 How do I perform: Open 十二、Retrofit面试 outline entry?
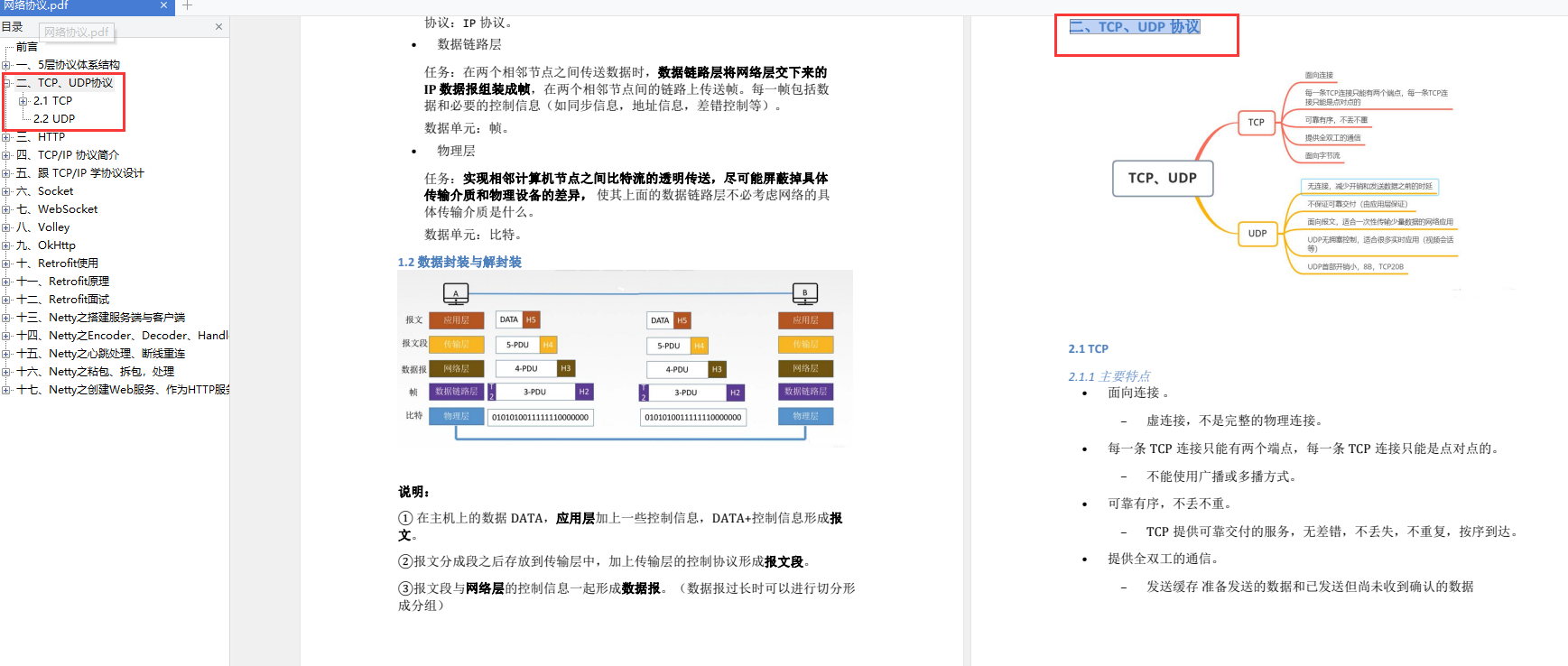[x=62, y=300]
